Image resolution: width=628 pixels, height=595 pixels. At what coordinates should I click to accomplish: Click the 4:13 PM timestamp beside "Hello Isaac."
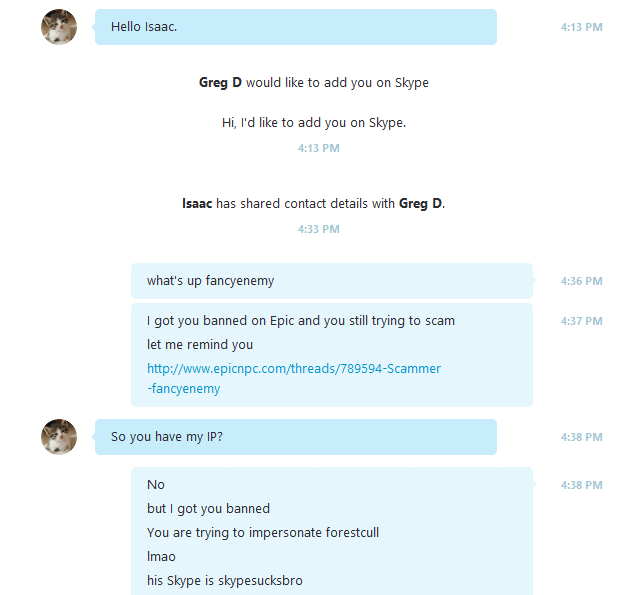click(582, 27)
